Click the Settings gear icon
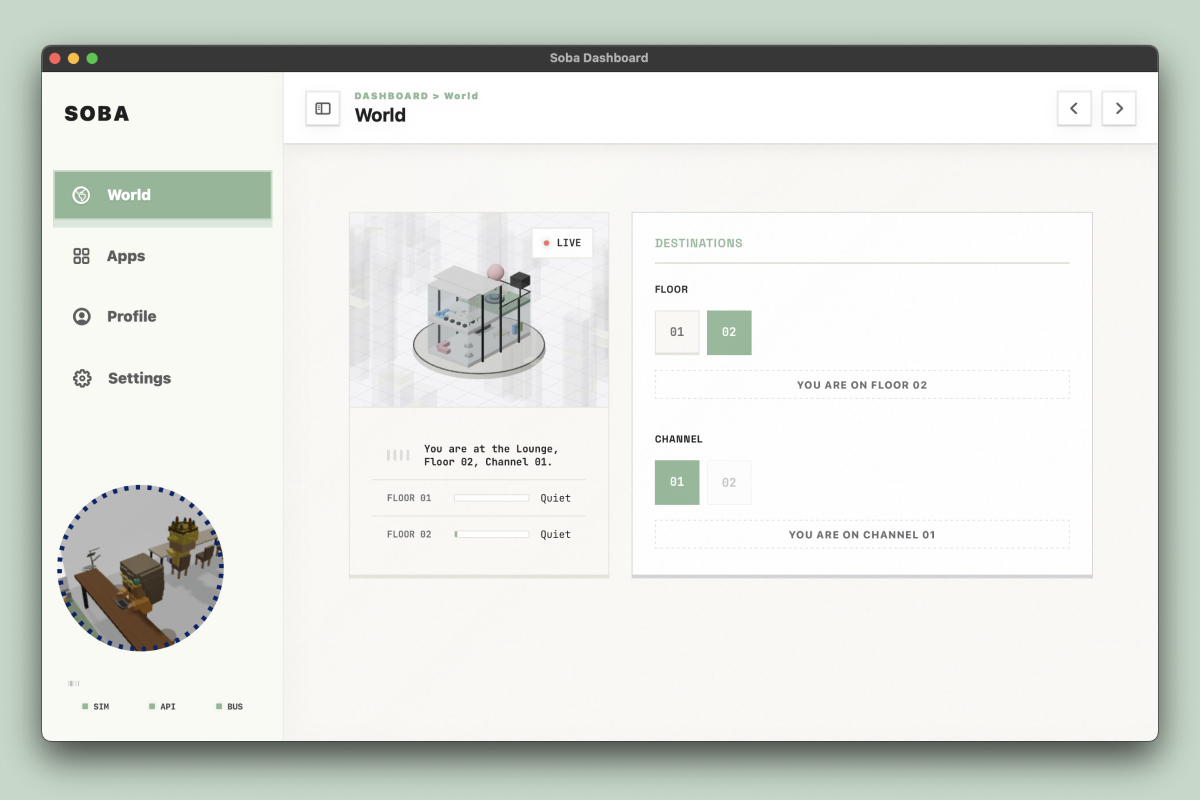 (x=82, y=378)
